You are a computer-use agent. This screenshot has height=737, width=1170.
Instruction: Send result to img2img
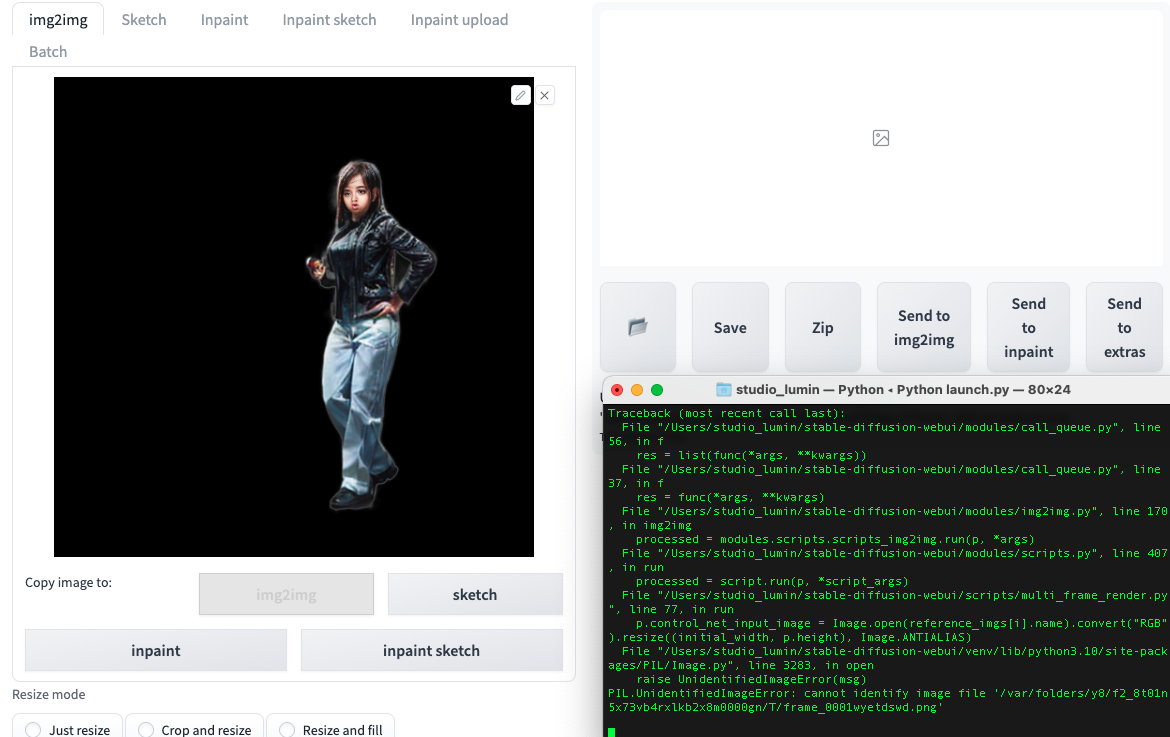[x=924, y=327]
